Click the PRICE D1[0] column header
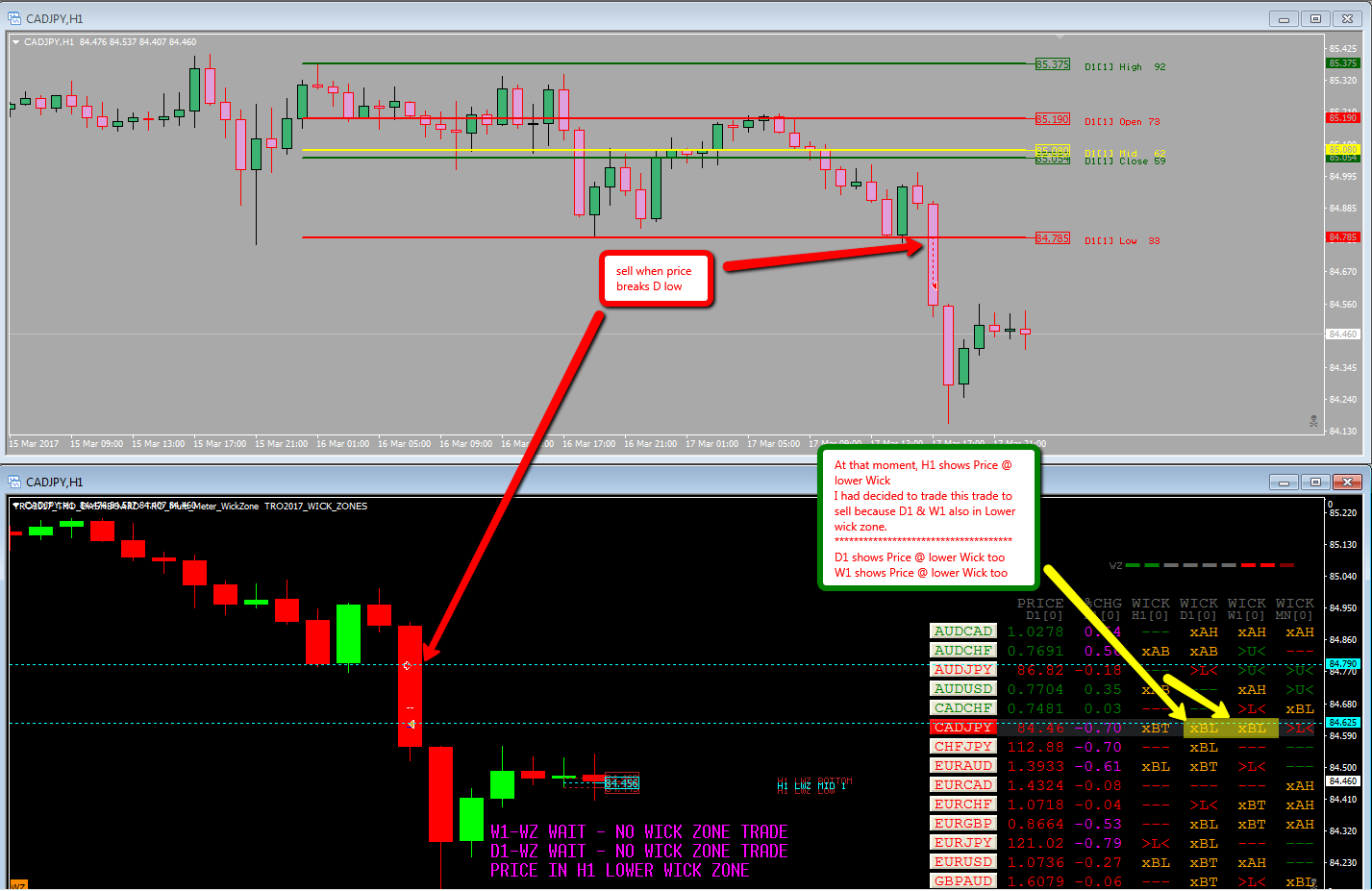1372x891 pixels. click(x=1041, y=609)
